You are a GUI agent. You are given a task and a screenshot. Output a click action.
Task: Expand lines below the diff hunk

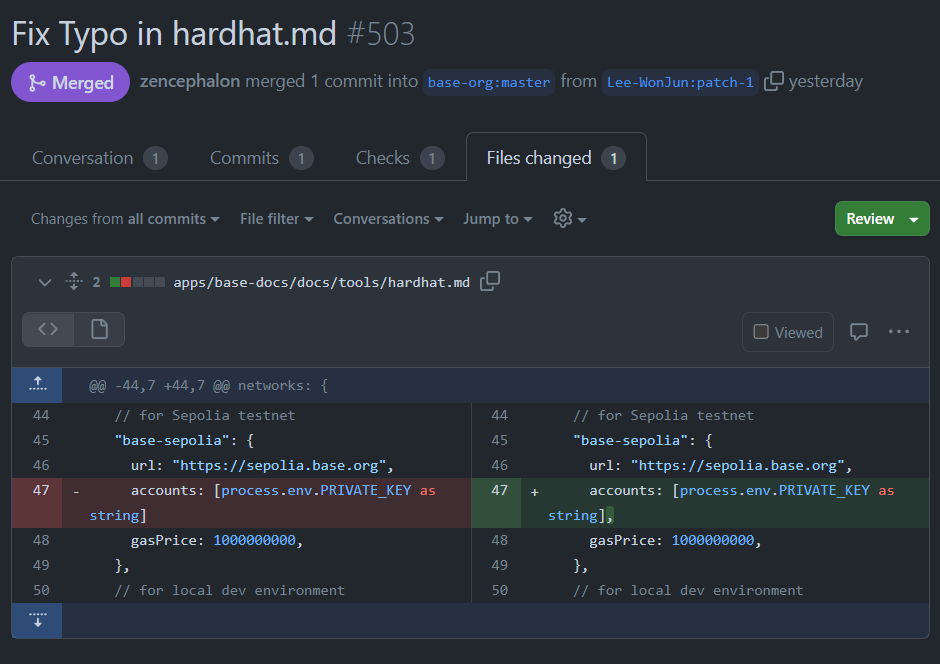point(37,620)
